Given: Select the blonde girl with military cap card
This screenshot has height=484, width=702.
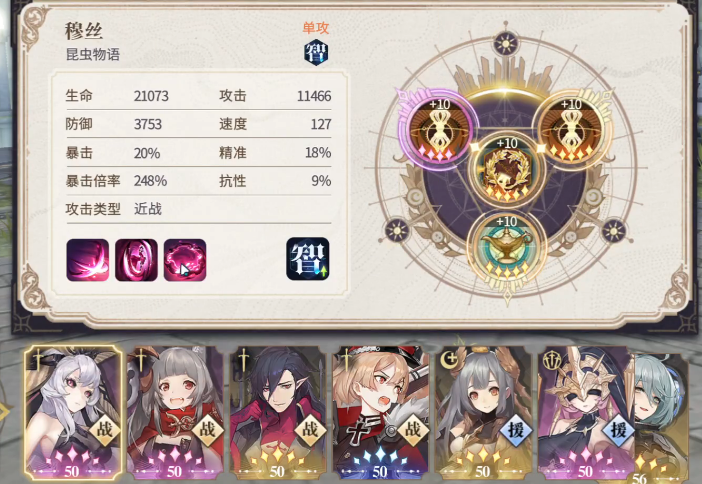Looking at the screenshot, I should click(381, 413).
